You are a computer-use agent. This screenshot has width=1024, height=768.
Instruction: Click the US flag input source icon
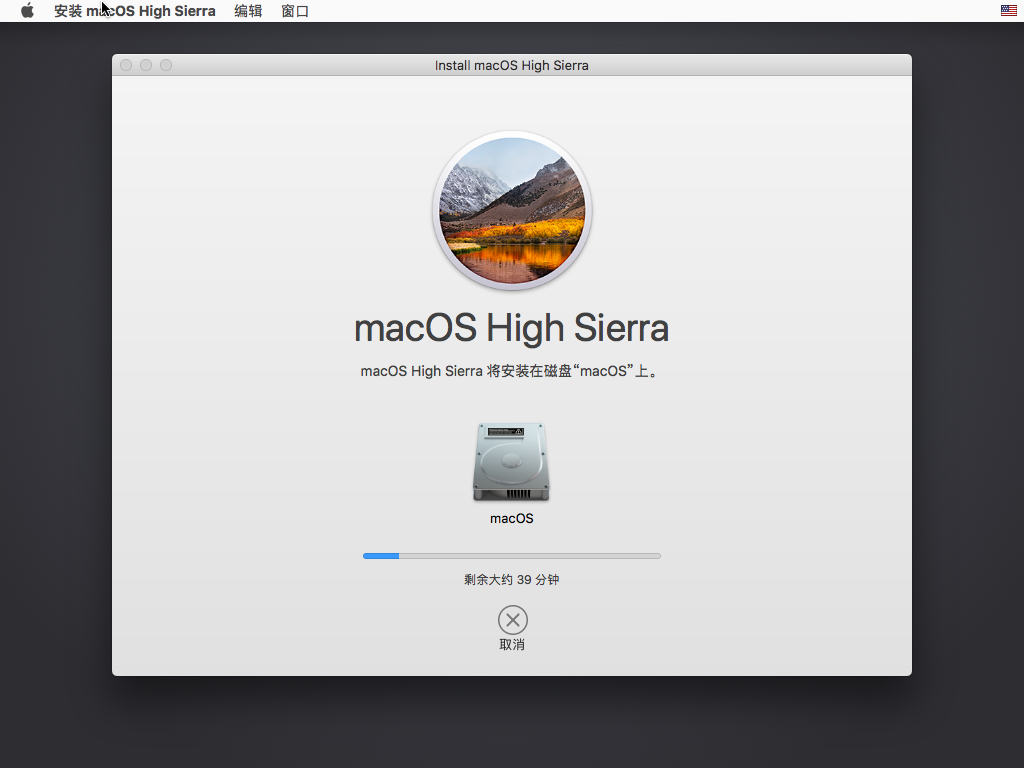pyautogui.click(x=1008, y=10)
